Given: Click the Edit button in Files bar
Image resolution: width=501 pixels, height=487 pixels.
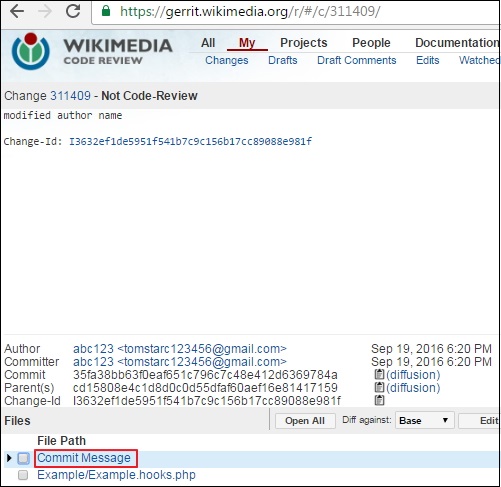Looking at the screenshot, I should click(x=479, y=421).
